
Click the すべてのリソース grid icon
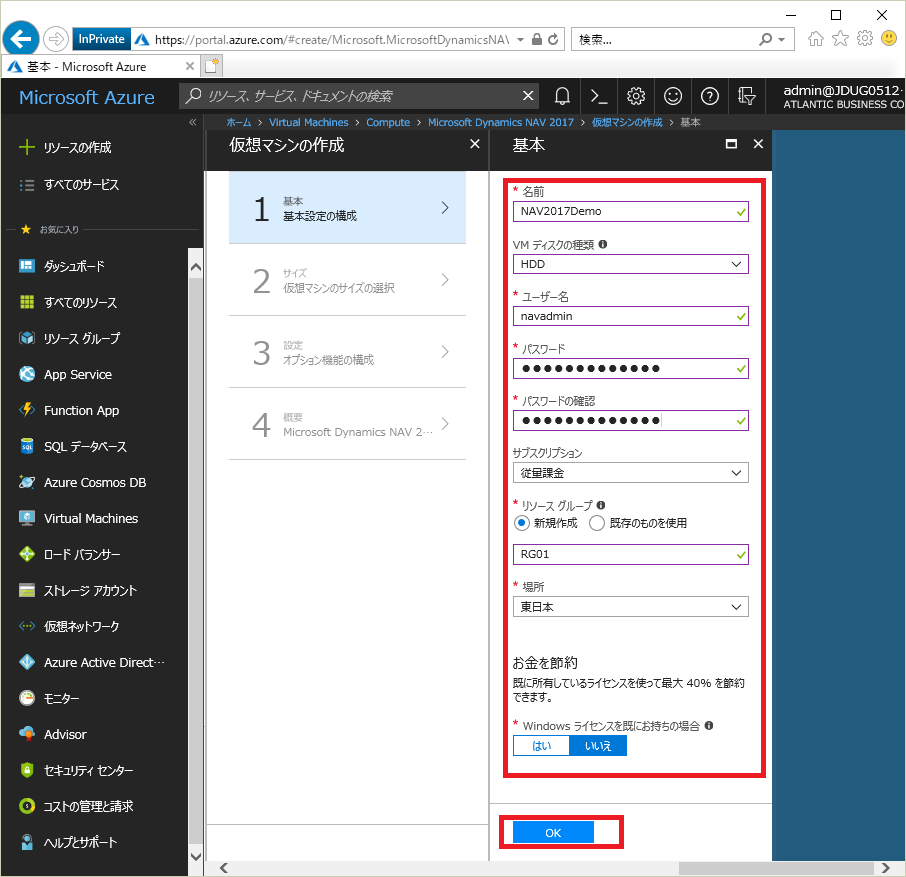pyautogui.click(x=27, y=302)
